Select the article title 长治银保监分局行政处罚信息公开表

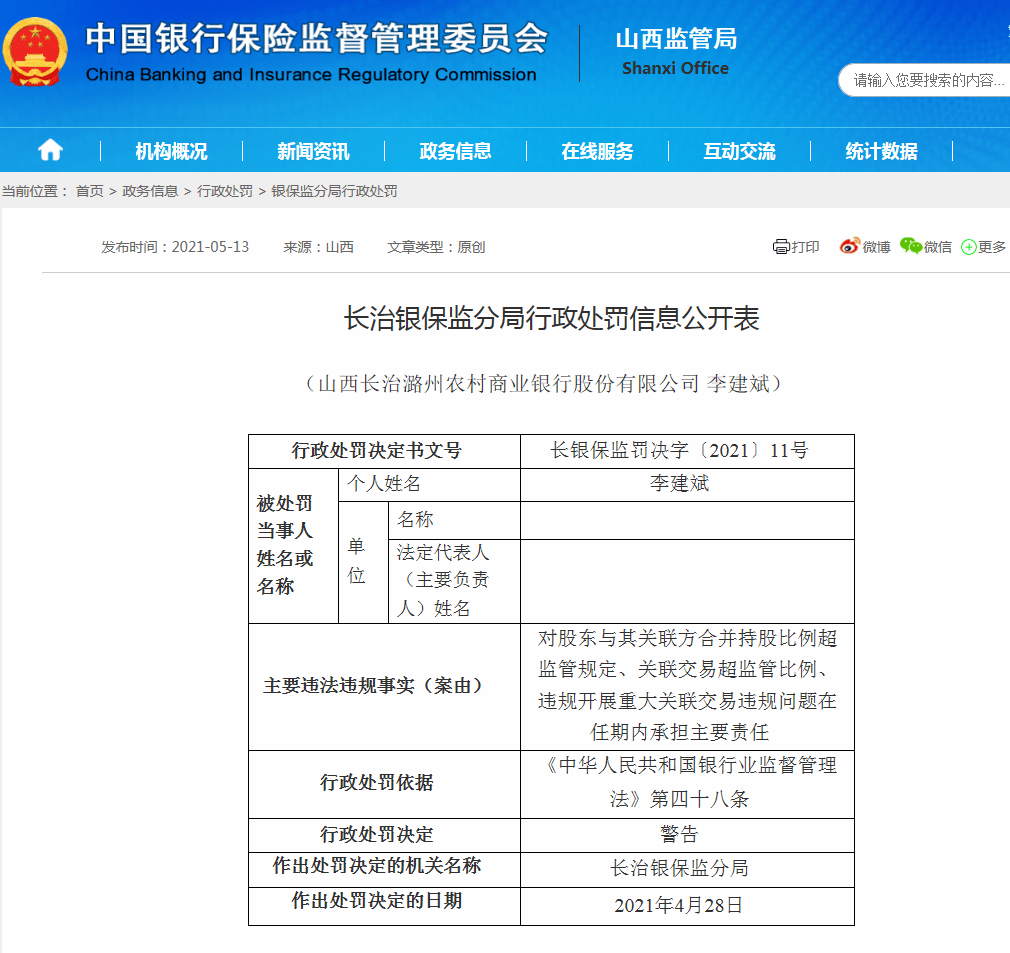(550, 317)
